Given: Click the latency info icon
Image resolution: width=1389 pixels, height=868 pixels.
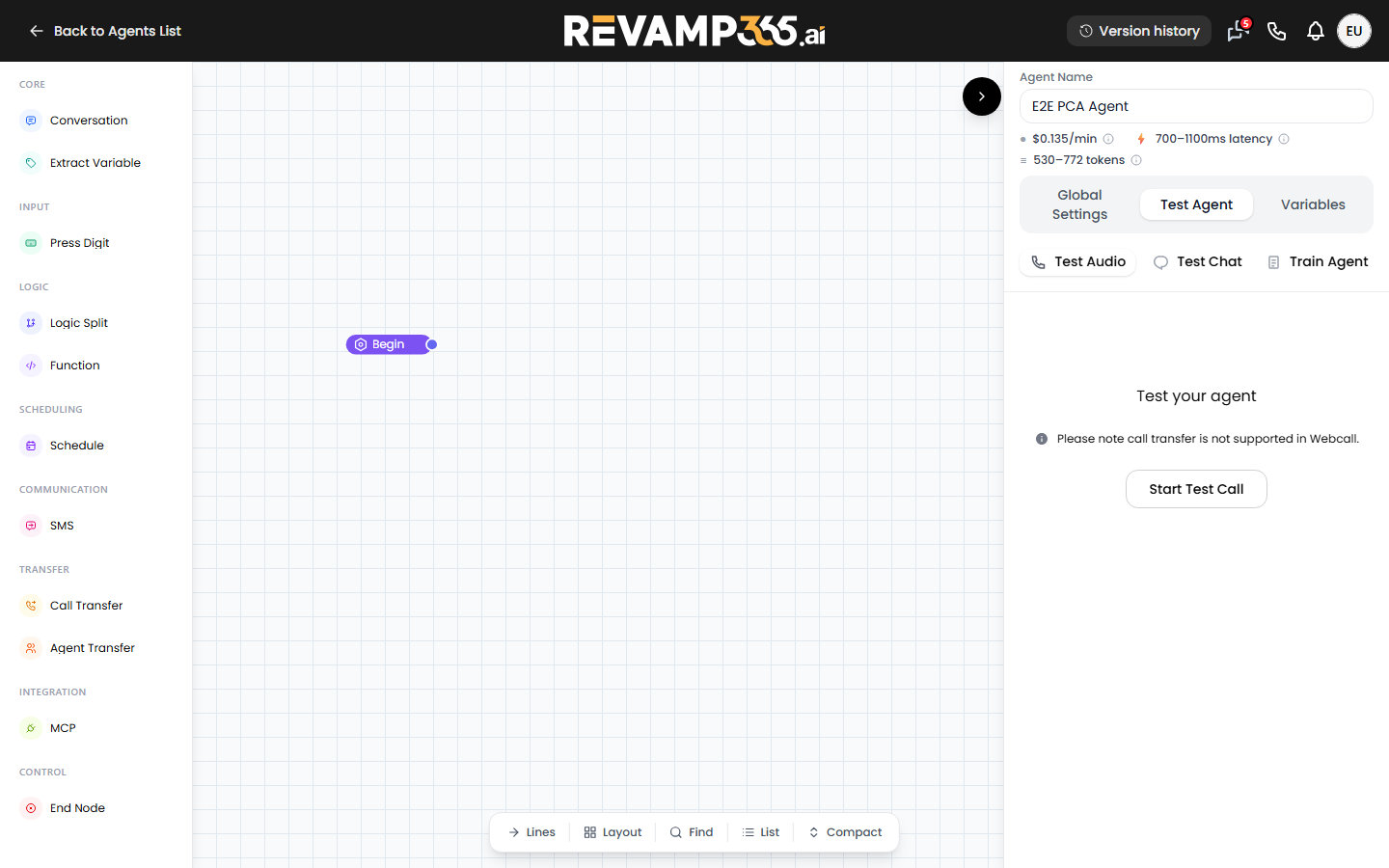Looking at the screenshot, I should [1284, 139].
